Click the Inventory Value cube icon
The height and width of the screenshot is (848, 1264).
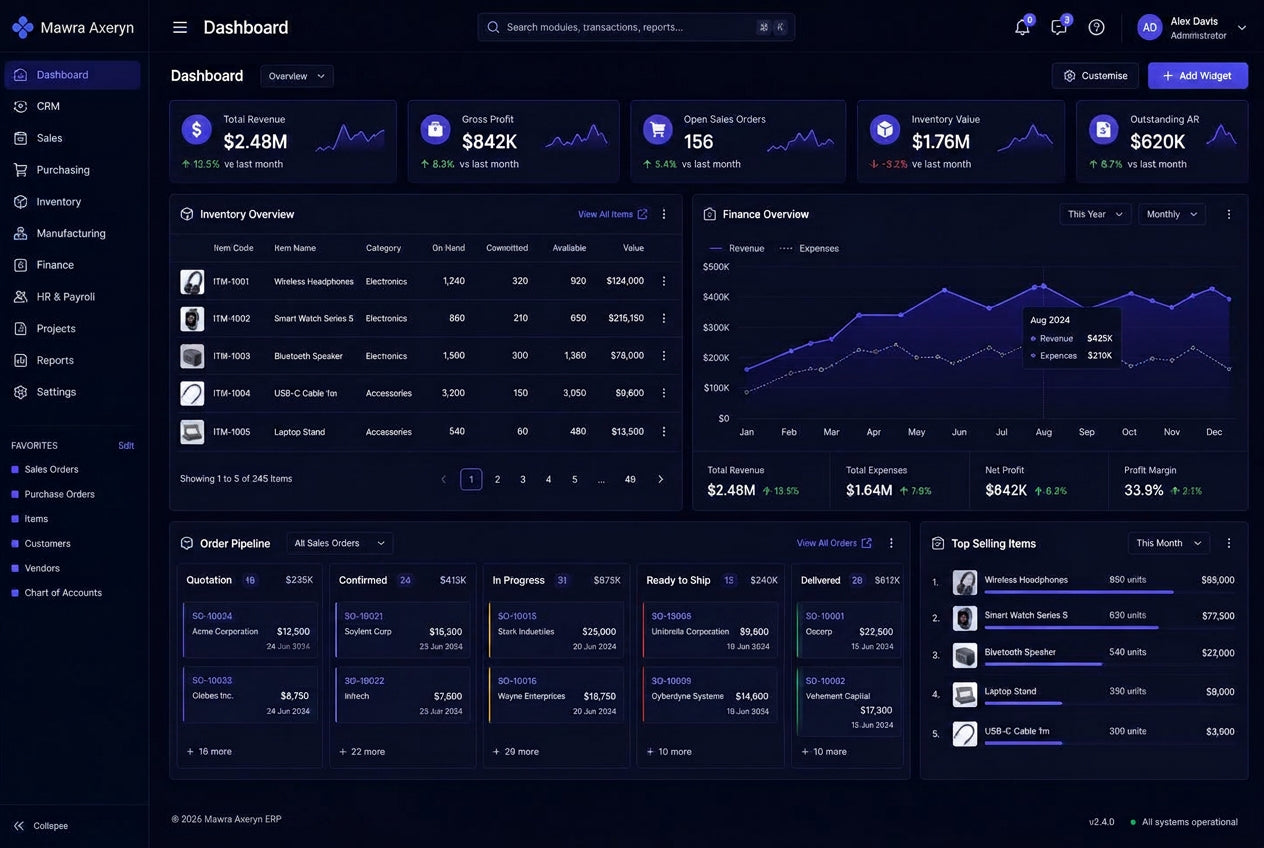point(884,129)
